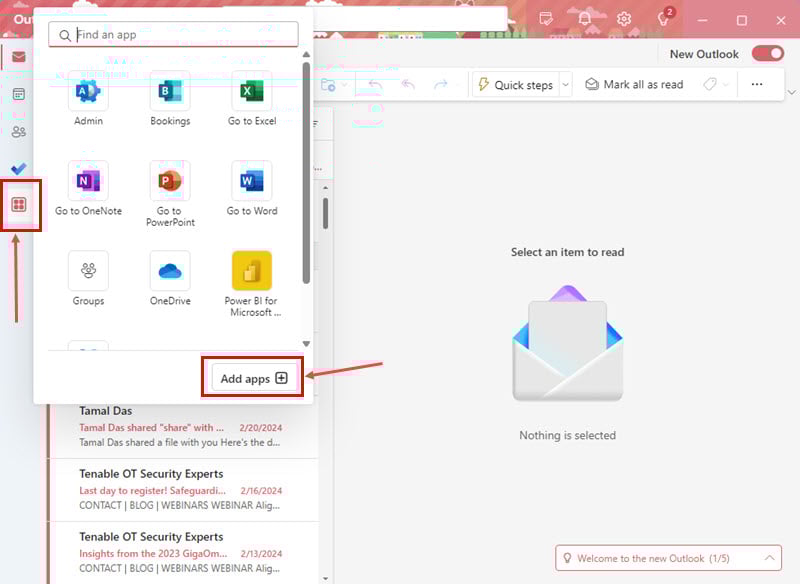Image resolution: width=800 pixels, height=584 pixels.
Task: Click the 2/16/2024 date text
Action: coord(261,491)
